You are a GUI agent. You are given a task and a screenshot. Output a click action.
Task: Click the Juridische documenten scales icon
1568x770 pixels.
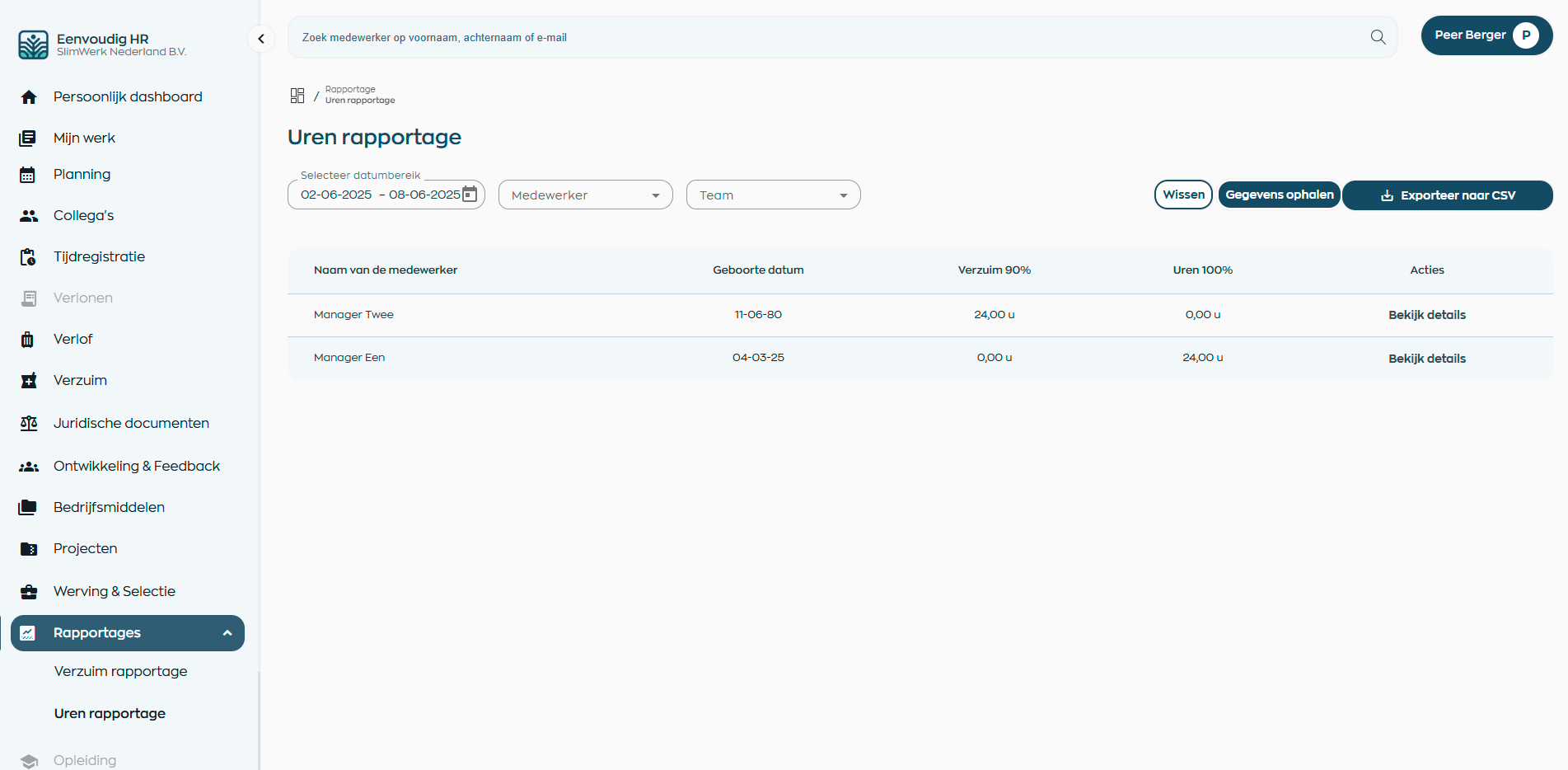(29, 424)
